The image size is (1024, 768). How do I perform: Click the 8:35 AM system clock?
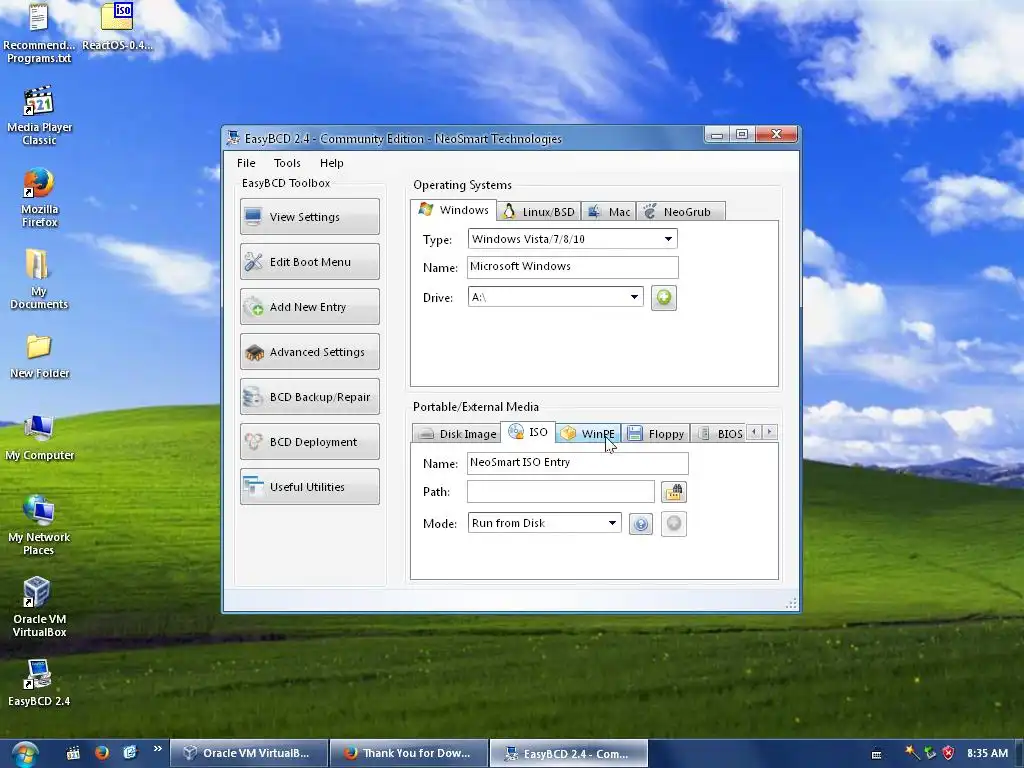[987, 753]
